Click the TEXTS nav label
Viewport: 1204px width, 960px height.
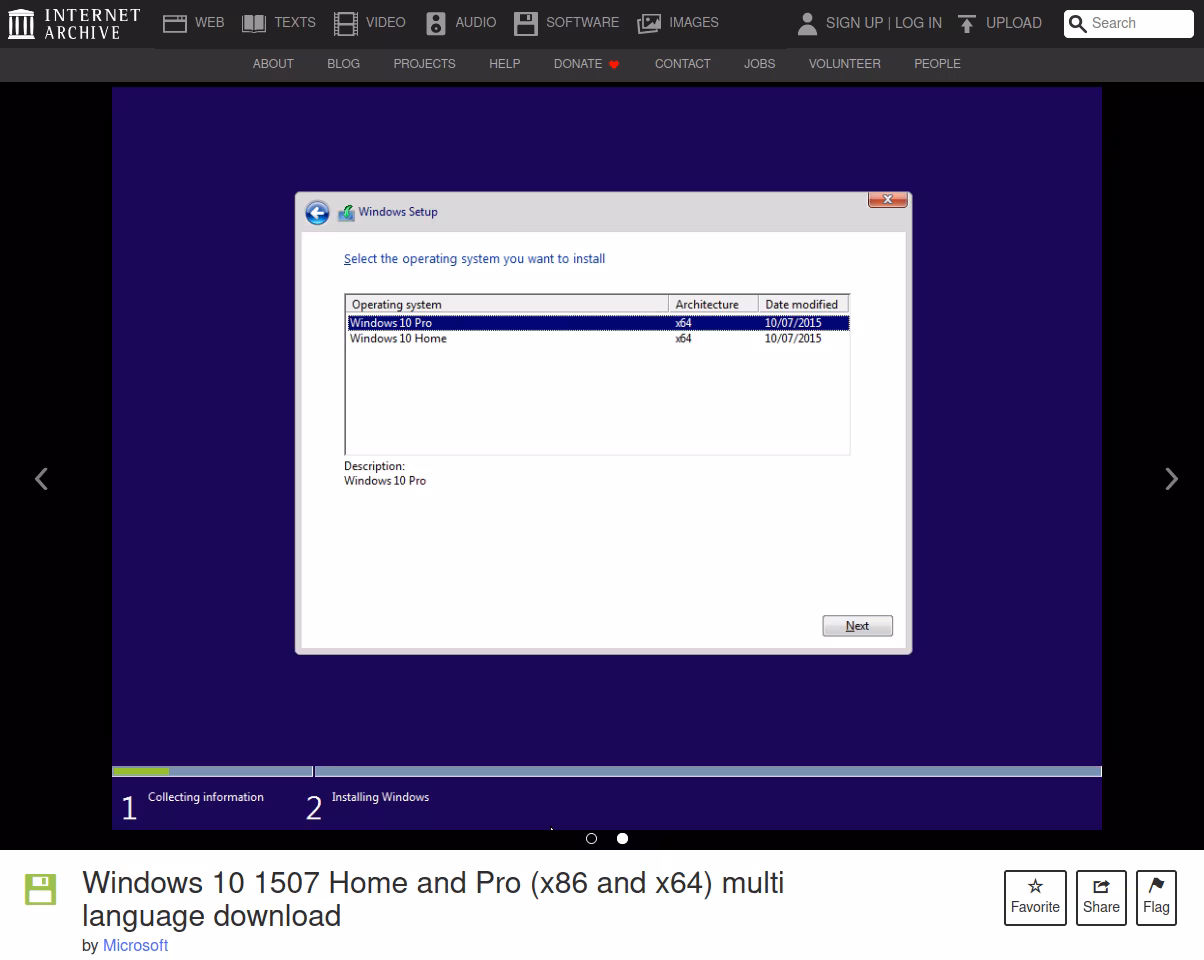295,23
